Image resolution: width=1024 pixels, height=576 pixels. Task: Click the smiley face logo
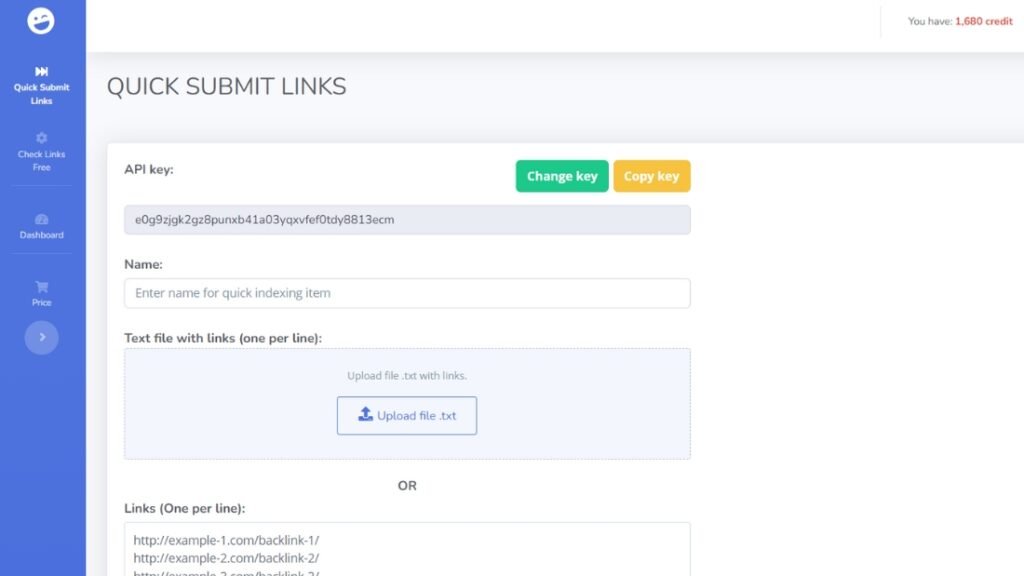coord(41,21)
